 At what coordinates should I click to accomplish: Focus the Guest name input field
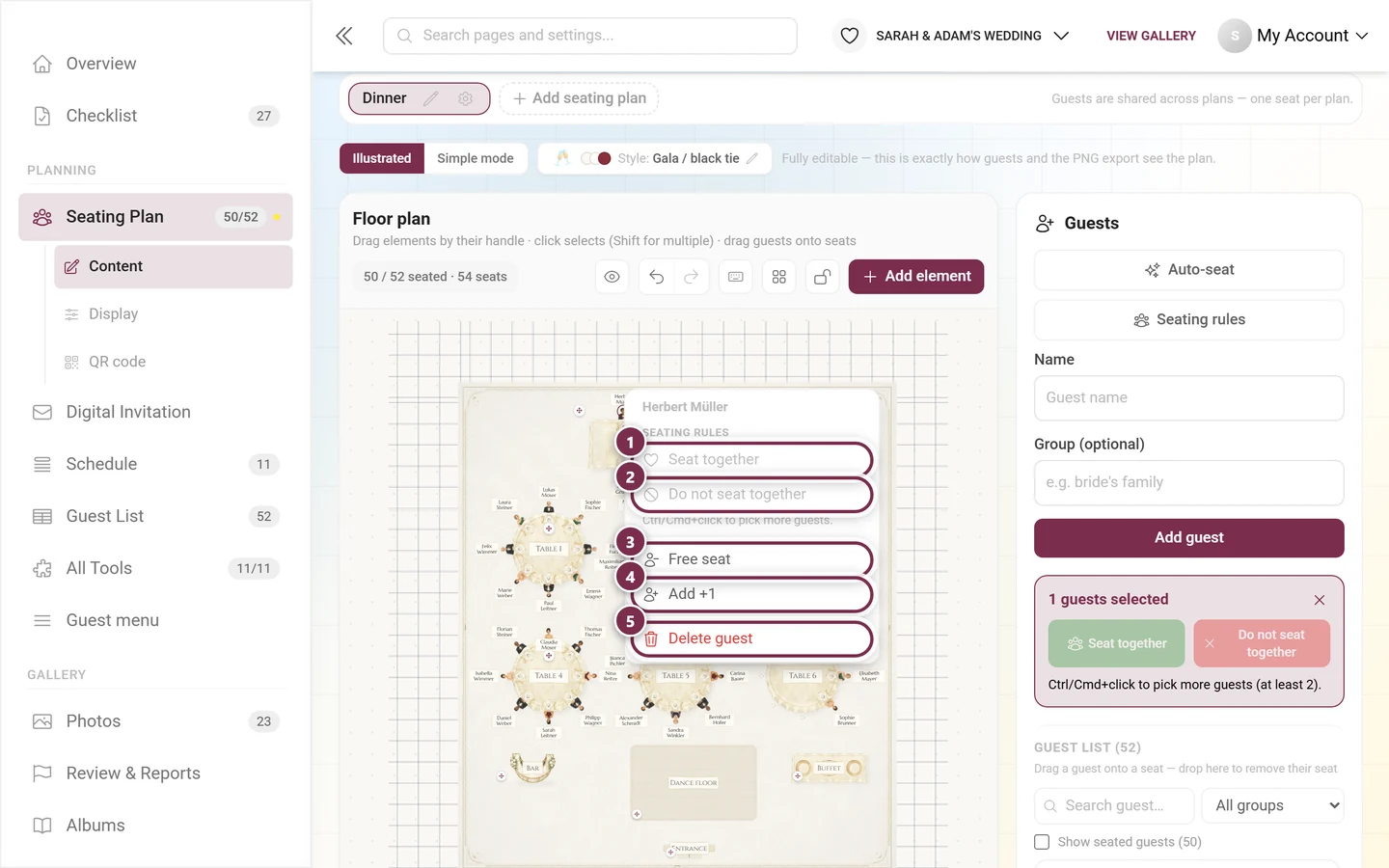[1189, 398]
